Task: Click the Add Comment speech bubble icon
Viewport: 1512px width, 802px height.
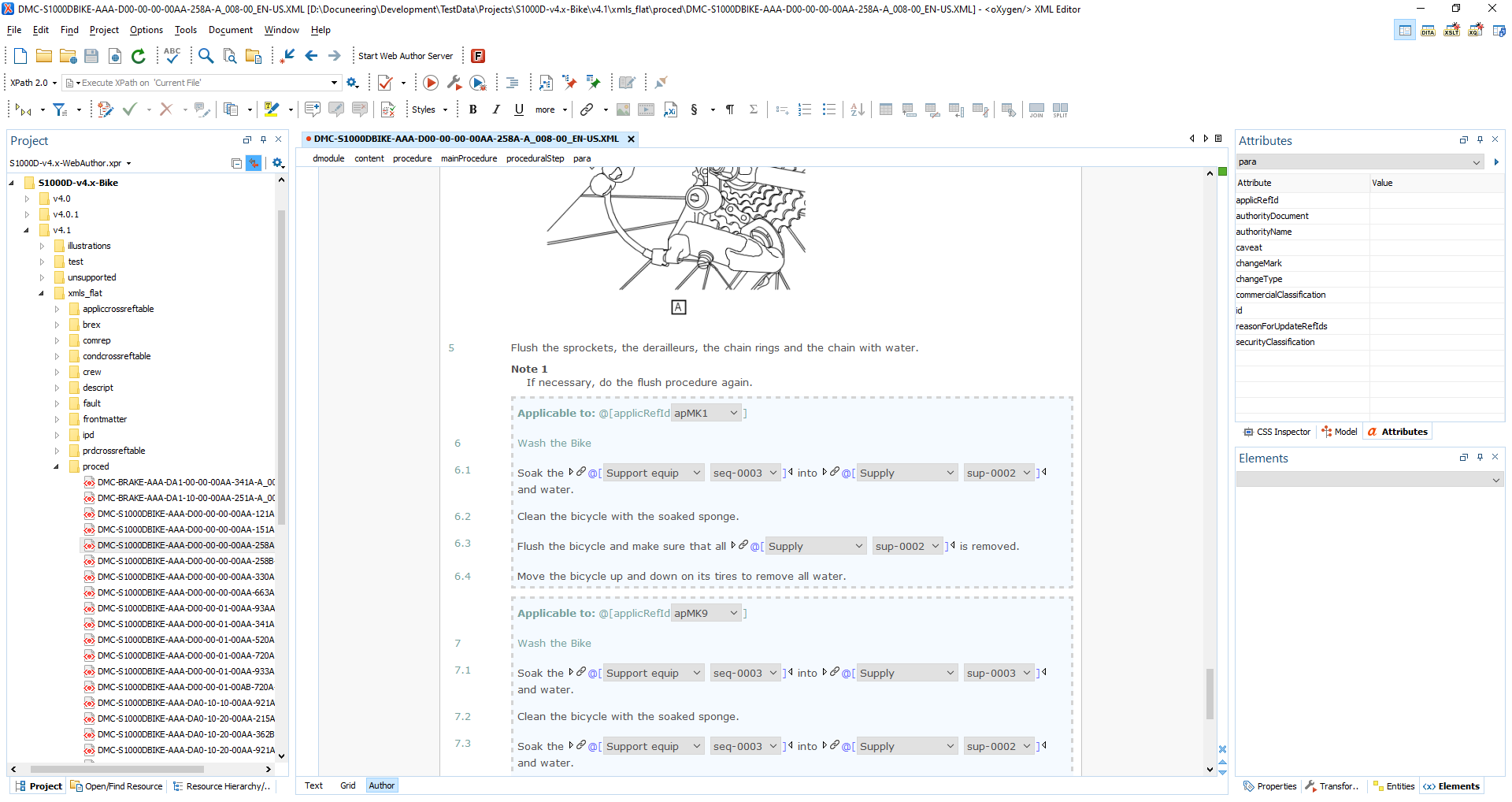Action: coord(312,110)
